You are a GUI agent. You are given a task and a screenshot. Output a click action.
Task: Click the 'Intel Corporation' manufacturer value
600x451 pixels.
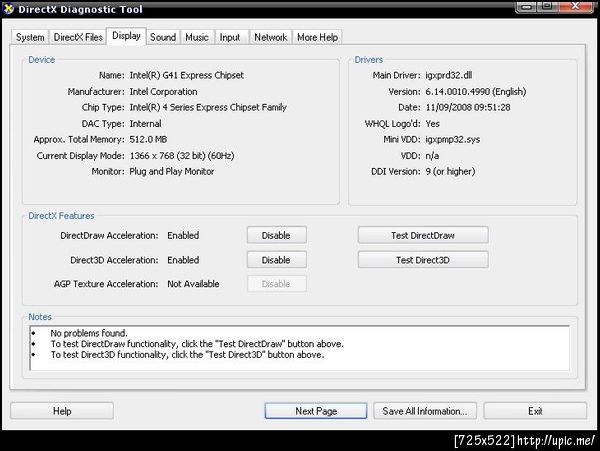163,92
